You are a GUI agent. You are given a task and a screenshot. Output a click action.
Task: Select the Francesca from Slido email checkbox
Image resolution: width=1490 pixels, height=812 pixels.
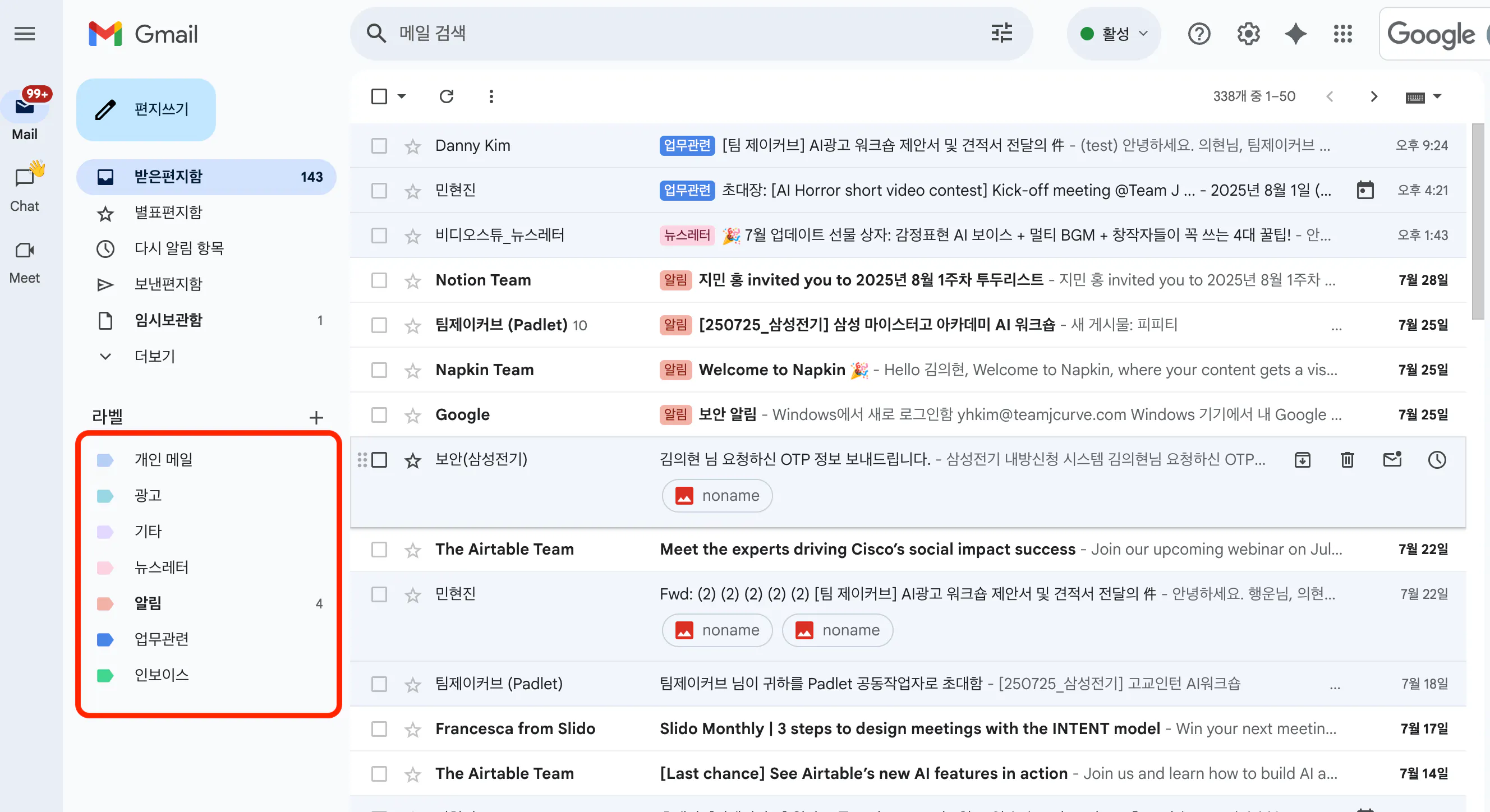379,728
